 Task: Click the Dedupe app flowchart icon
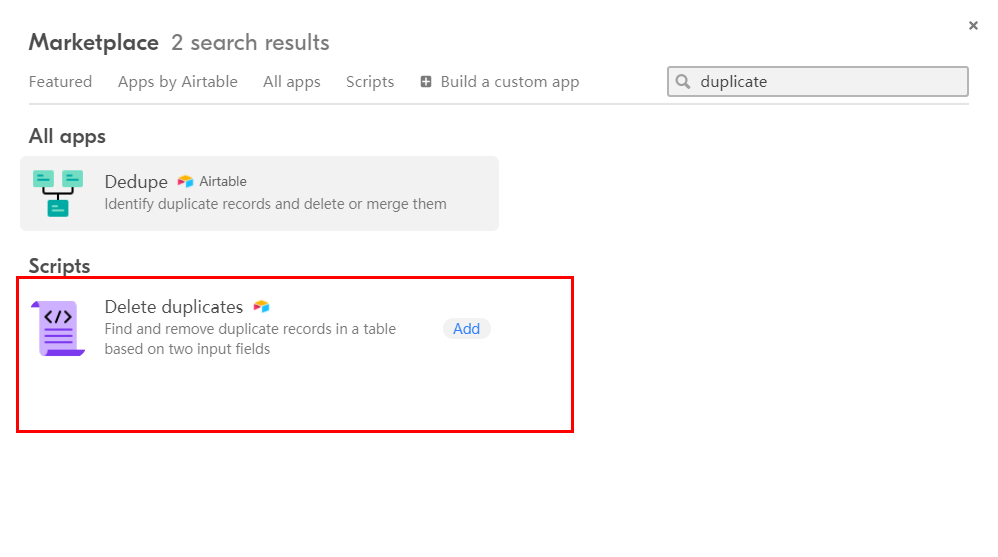pos(58,194)
